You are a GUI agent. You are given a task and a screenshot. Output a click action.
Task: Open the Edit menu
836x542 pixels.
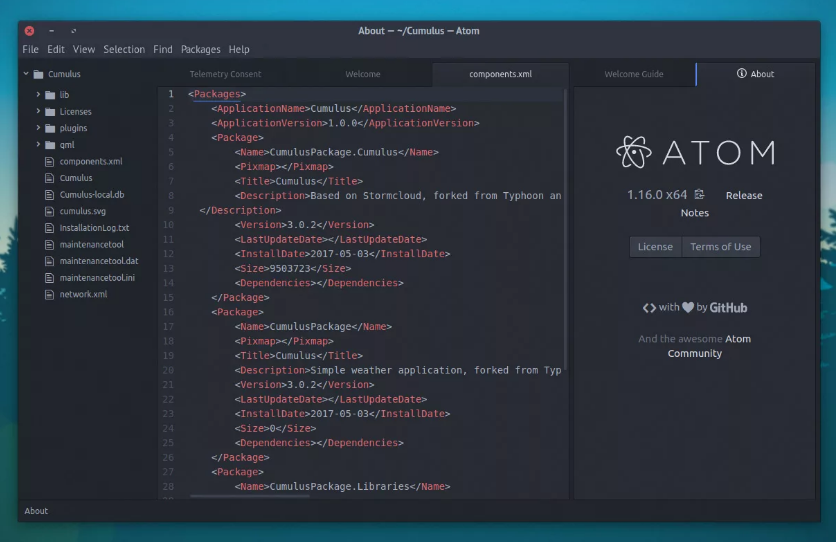coord(55,49)
